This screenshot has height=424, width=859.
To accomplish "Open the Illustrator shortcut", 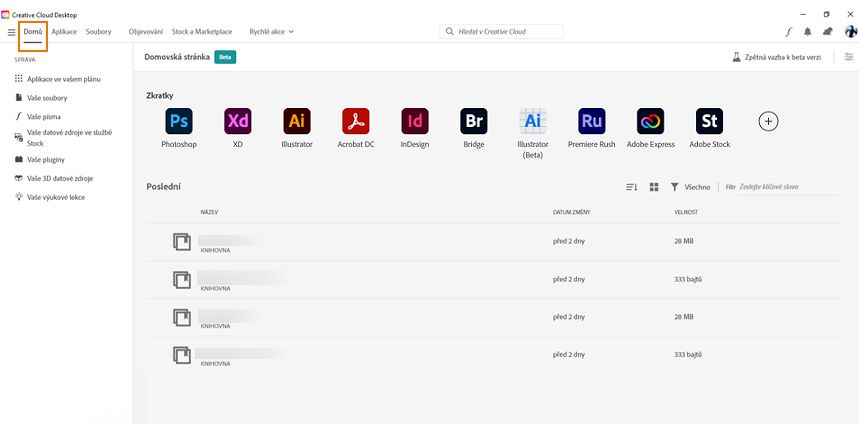I will click(x=297, y=121).
